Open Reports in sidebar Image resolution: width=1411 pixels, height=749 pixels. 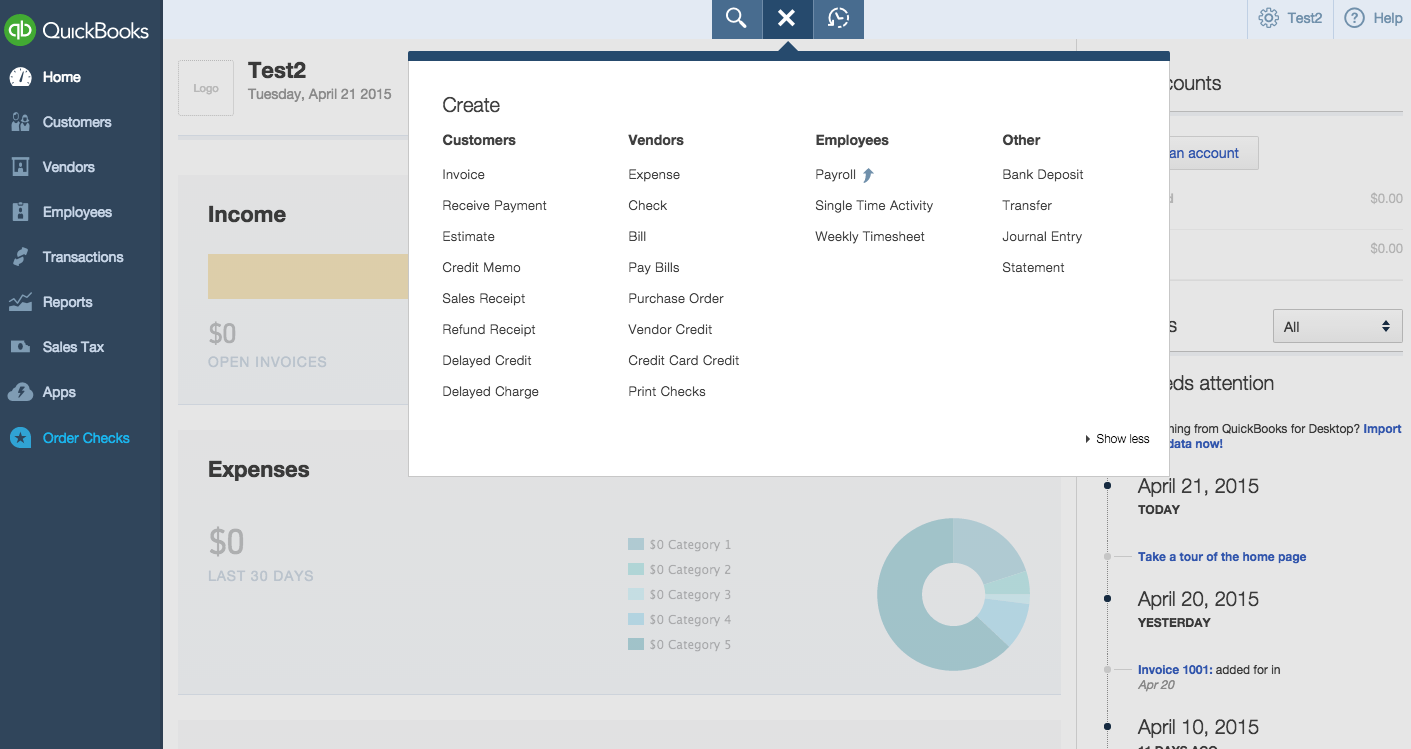[67, 302]
